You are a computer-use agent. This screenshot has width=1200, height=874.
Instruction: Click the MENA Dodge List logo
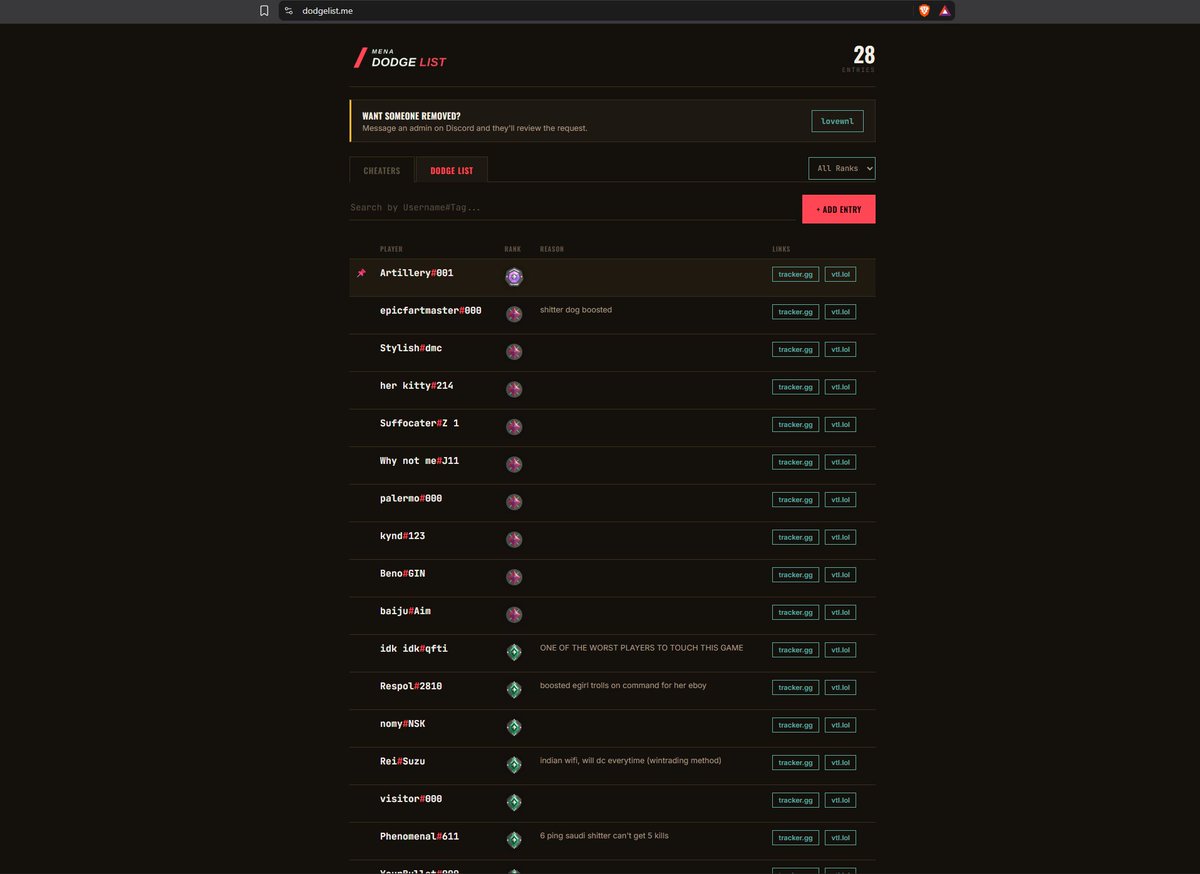point(400,58)
